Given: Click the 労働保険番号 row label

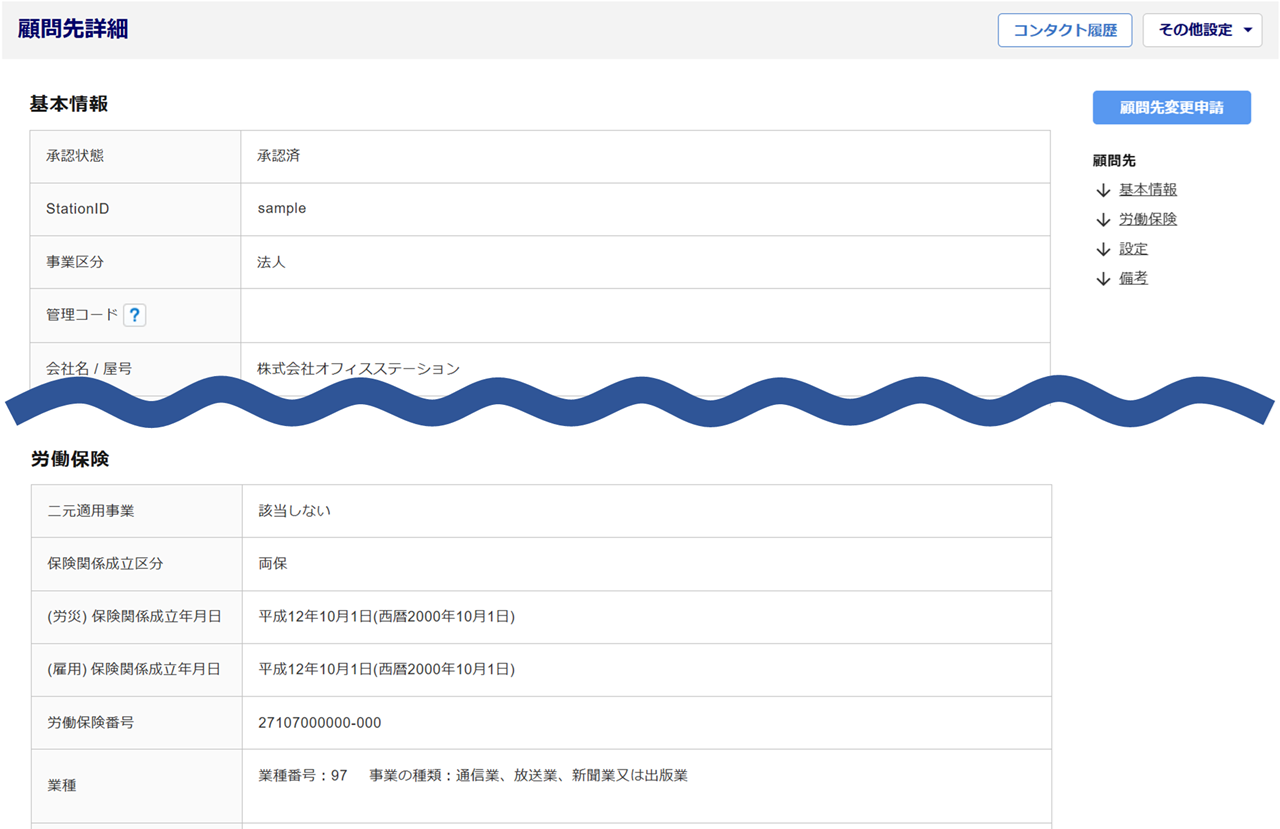Looking at the screenshot, I should (90, 722).
